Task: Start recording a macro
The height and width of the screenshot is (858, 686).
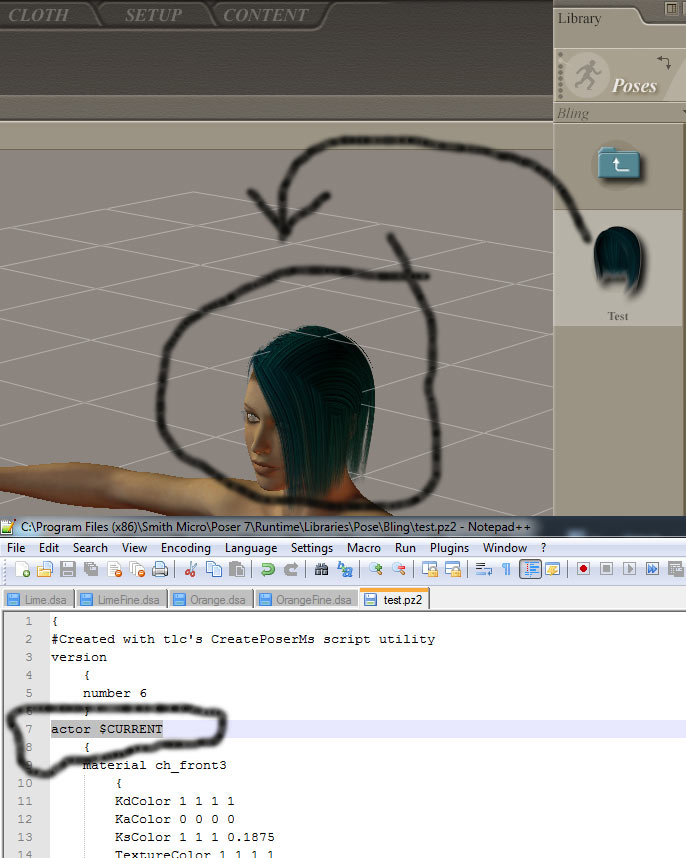Action: pos(583,569)
